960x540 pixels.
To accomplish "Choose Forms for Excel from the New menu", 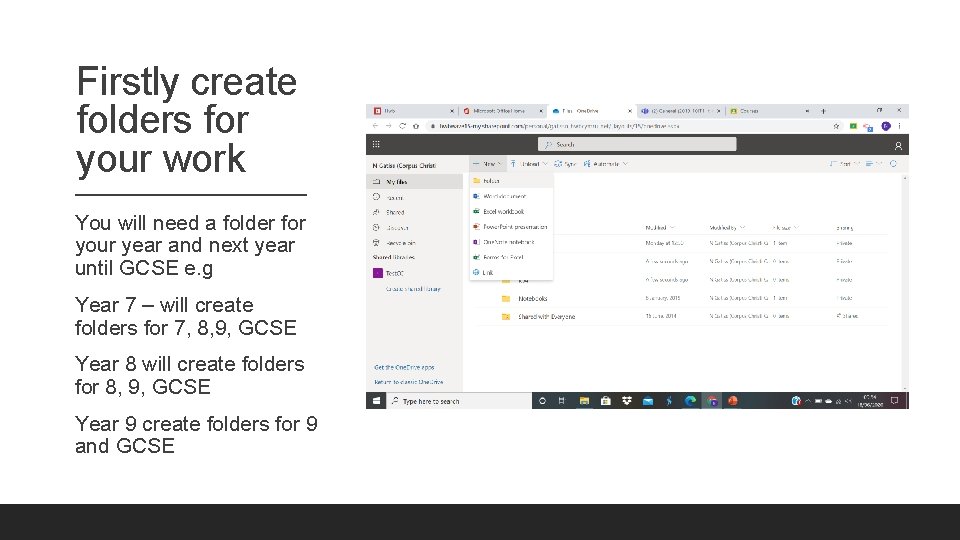I will 511,257.
